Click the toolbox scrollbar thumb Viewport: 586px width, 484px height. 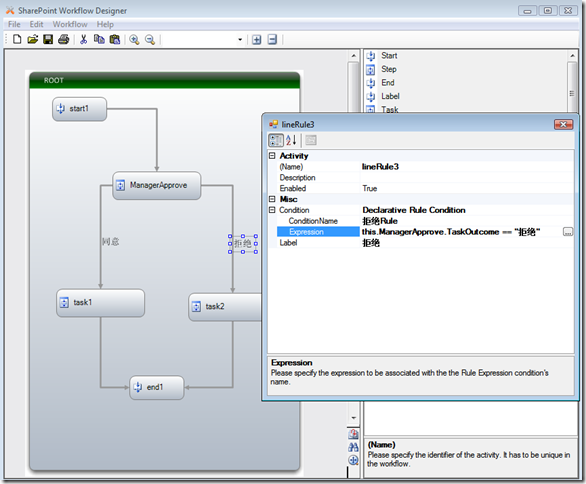tap(571, 86)
